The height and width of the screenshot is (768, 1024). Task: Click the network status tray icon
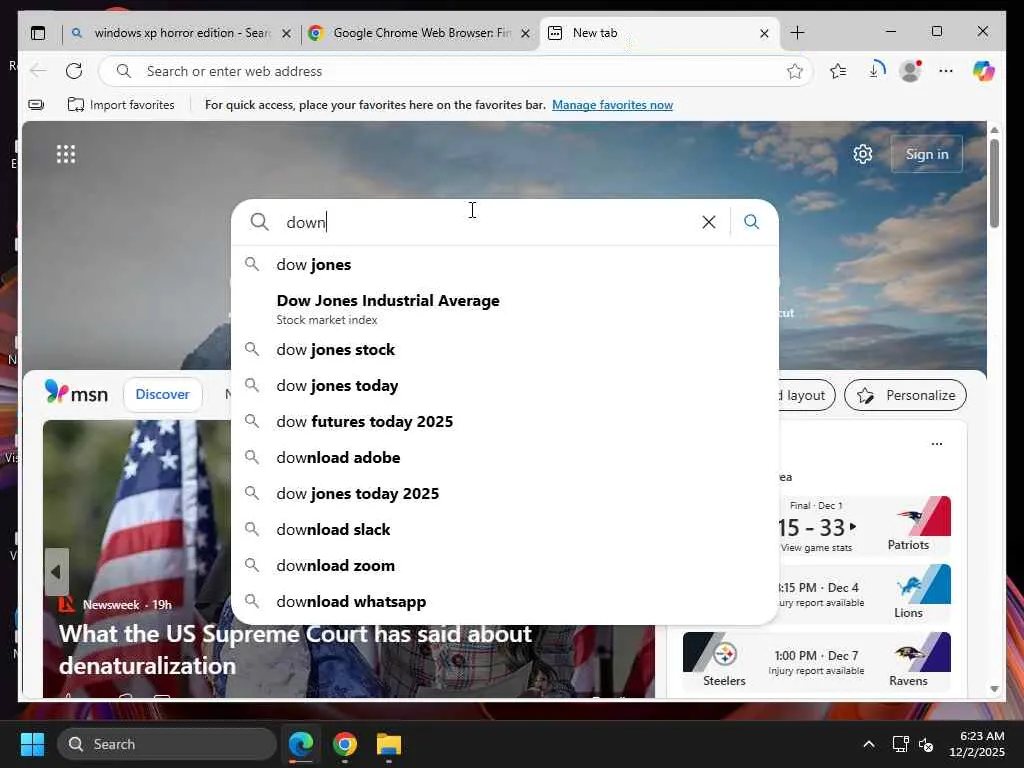tap(901, 744)
